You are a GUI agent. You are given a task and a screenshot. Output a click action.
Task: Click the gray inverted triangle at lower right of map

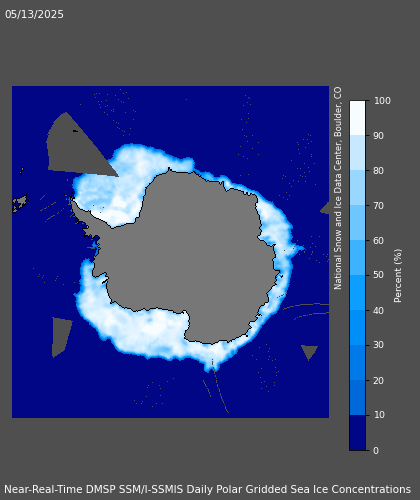[309, 352]
